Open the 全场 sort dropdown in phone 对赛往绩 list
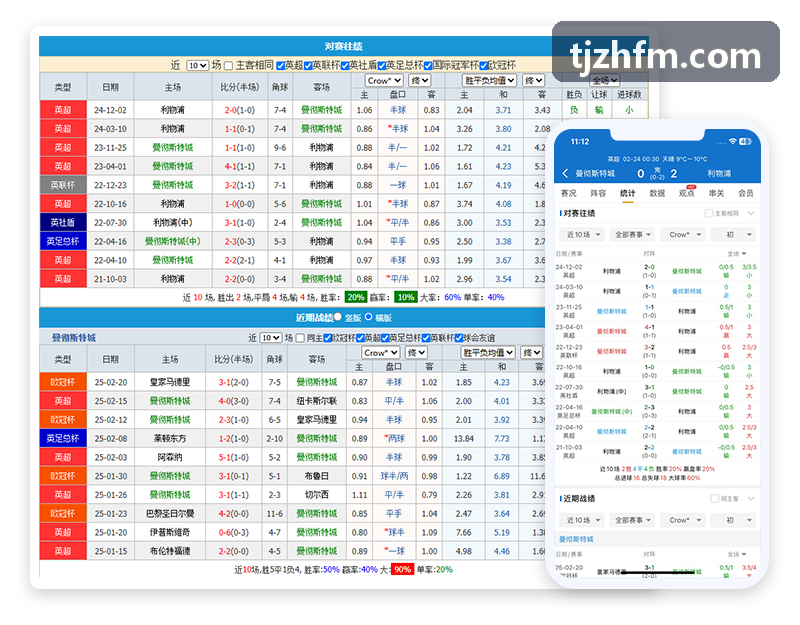Screen dimensions: 800x625 pyautogui.click(x=737, y=254)
